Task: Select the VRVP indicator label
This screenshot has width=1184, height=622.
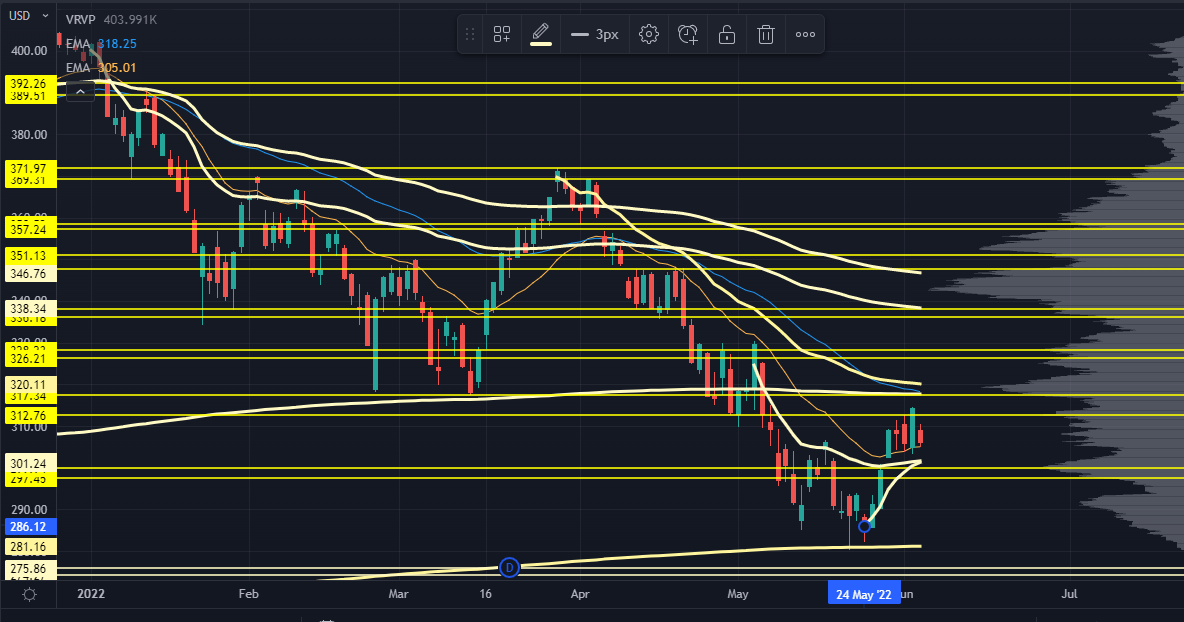Action: click(81, 20)
